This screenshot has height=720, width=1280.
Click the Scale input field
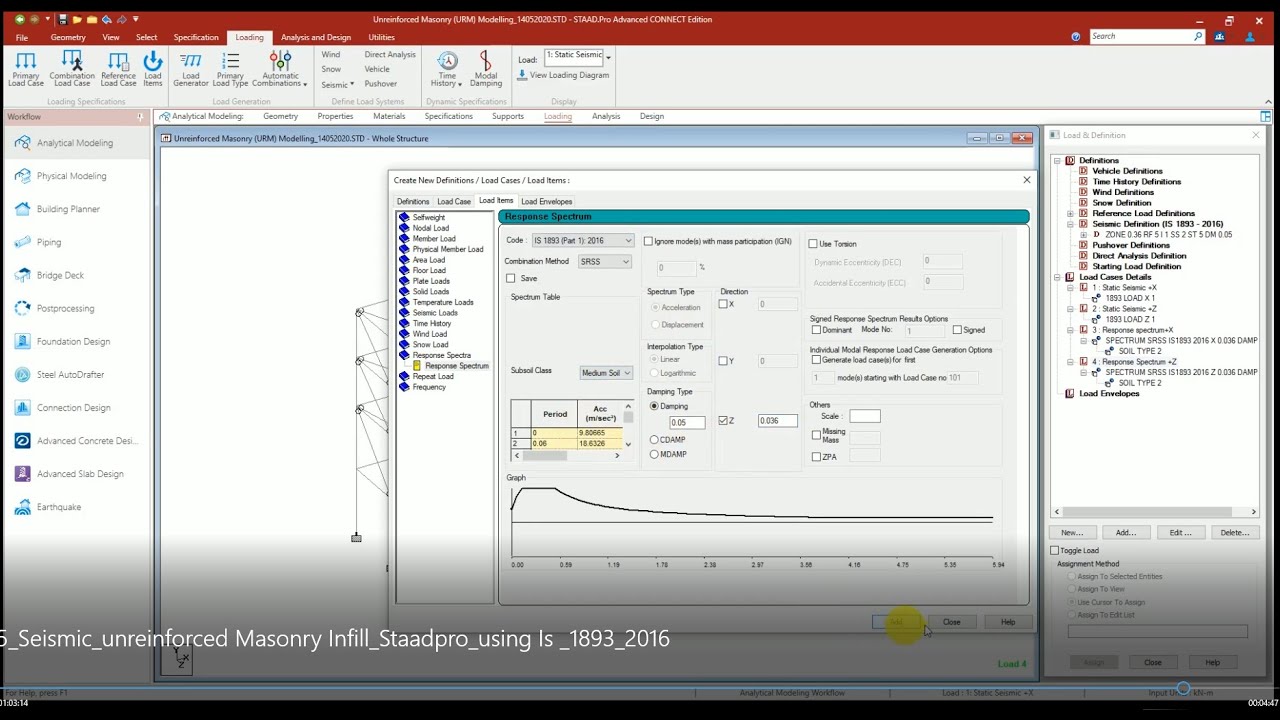click(865, 416)
